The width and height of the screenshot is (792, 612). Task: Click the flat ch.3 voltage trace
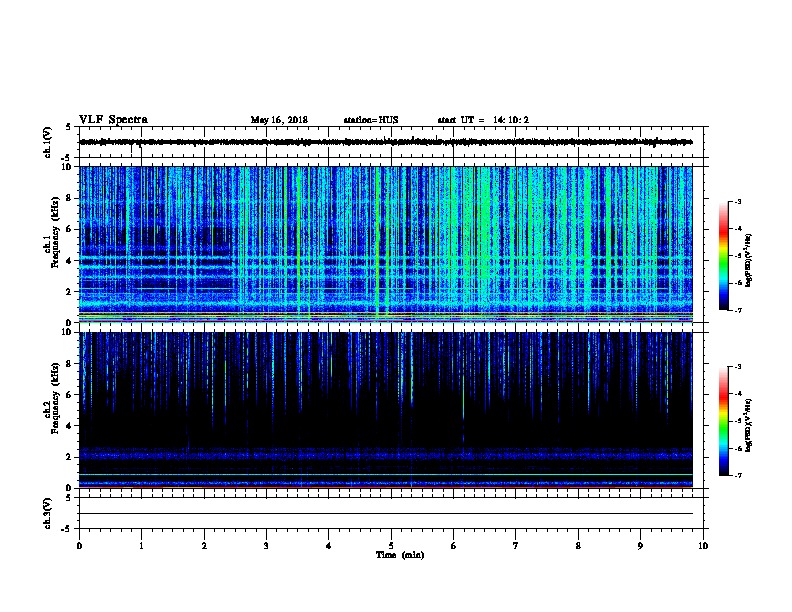(386, 514)
